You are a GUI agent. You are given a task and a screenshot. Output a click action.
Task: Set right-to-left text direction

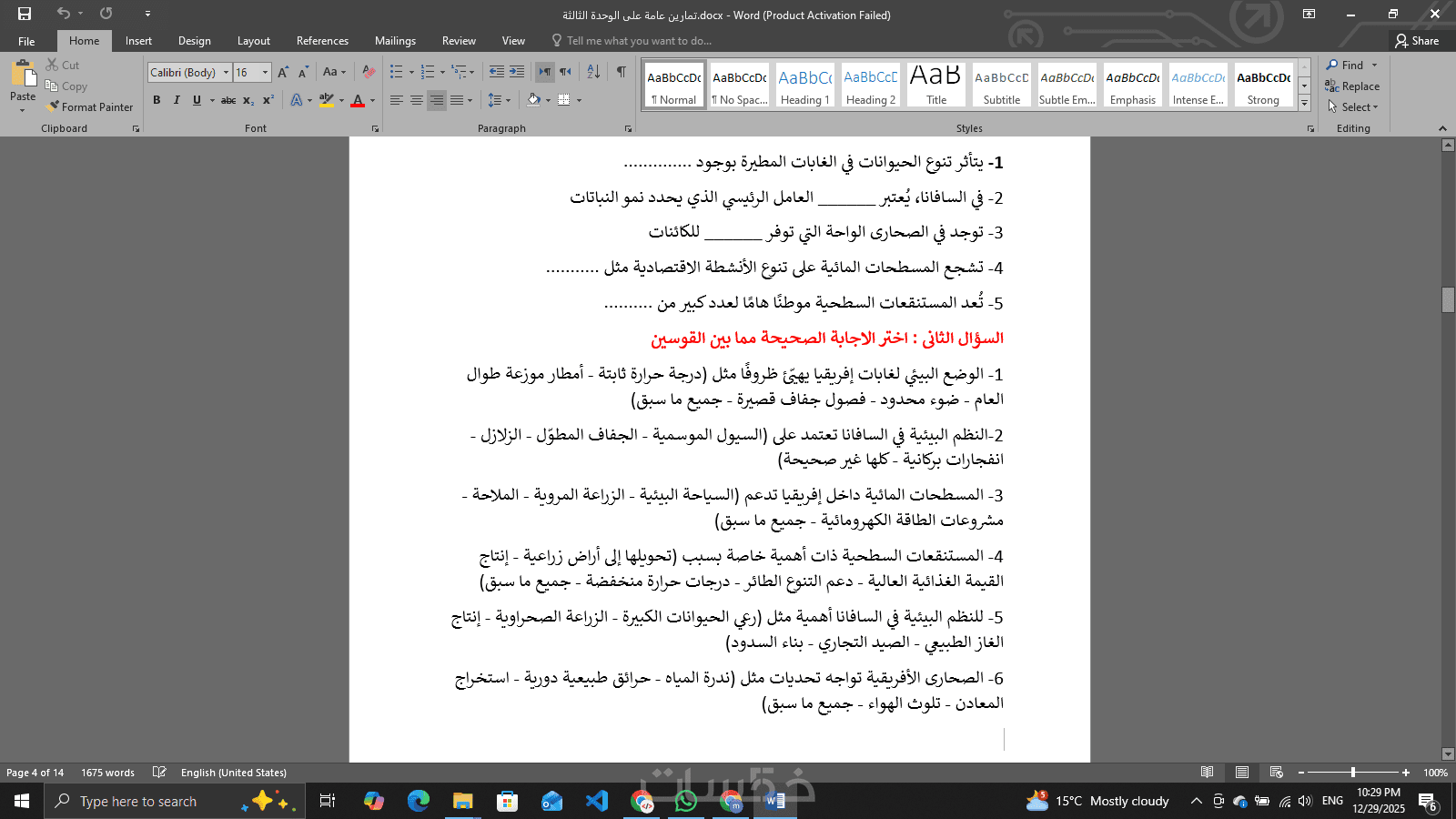[565, 72]
